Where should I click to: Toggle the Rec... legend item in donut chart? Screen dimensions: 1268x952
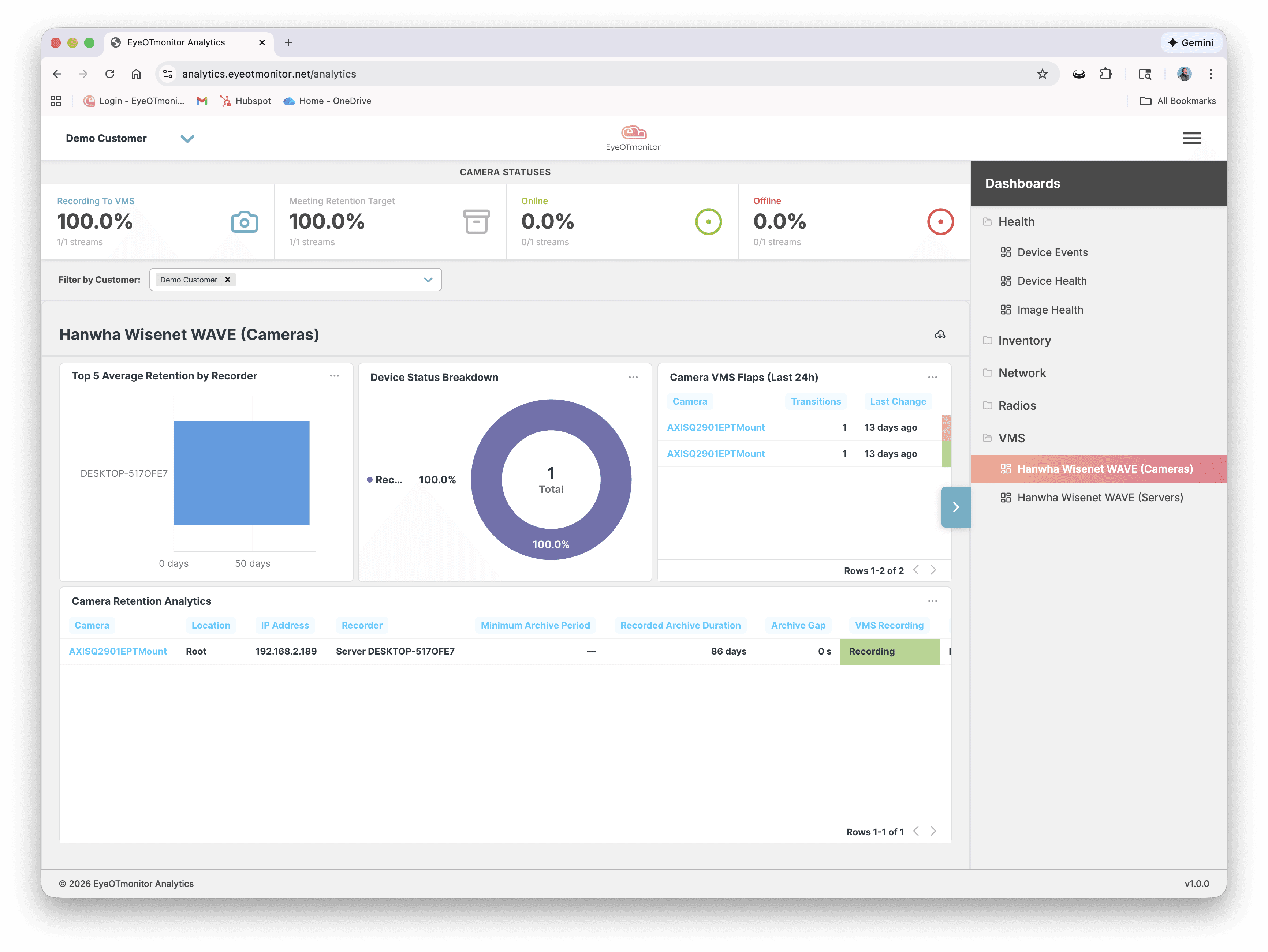coord(388,480)
